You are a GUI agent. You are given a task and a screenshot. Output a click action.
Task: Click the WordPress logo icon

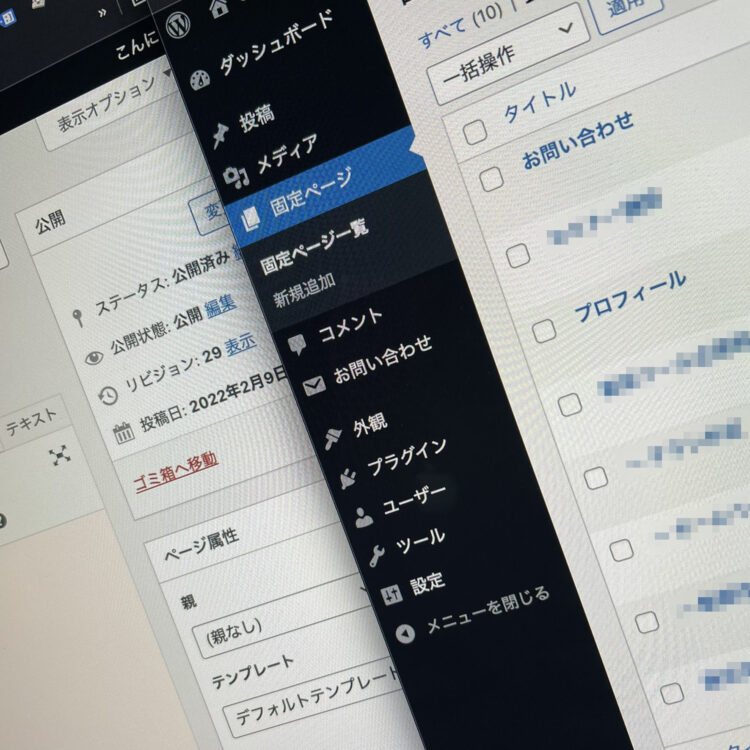(178, 26)
